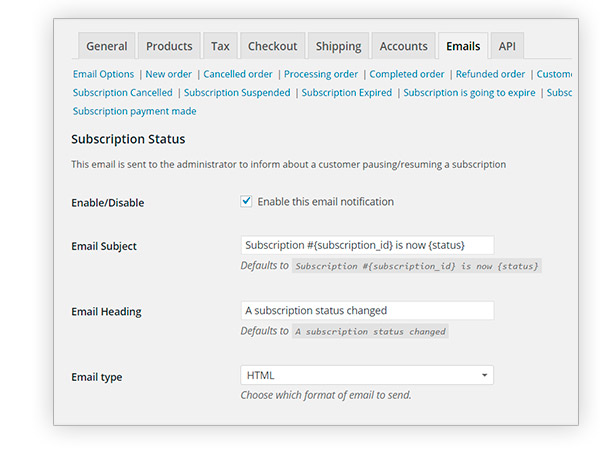
Task: Open Refunded order email link
Action: [490, 74]
